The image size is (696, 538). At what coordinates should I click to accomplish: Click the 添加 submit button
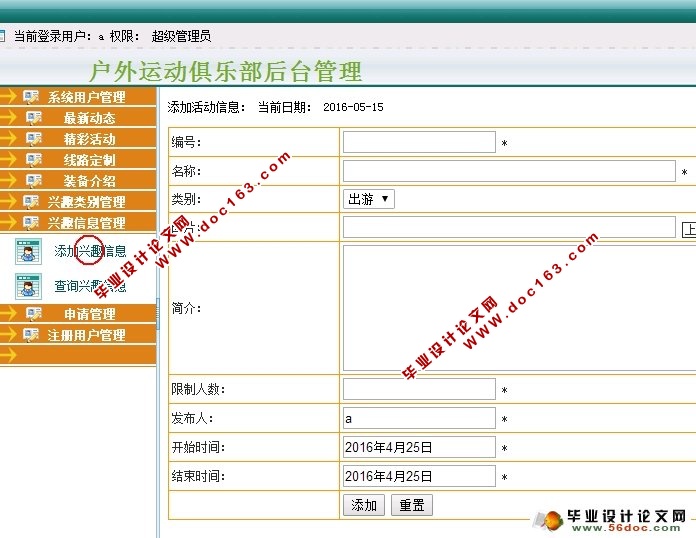[x=364, y=505]
